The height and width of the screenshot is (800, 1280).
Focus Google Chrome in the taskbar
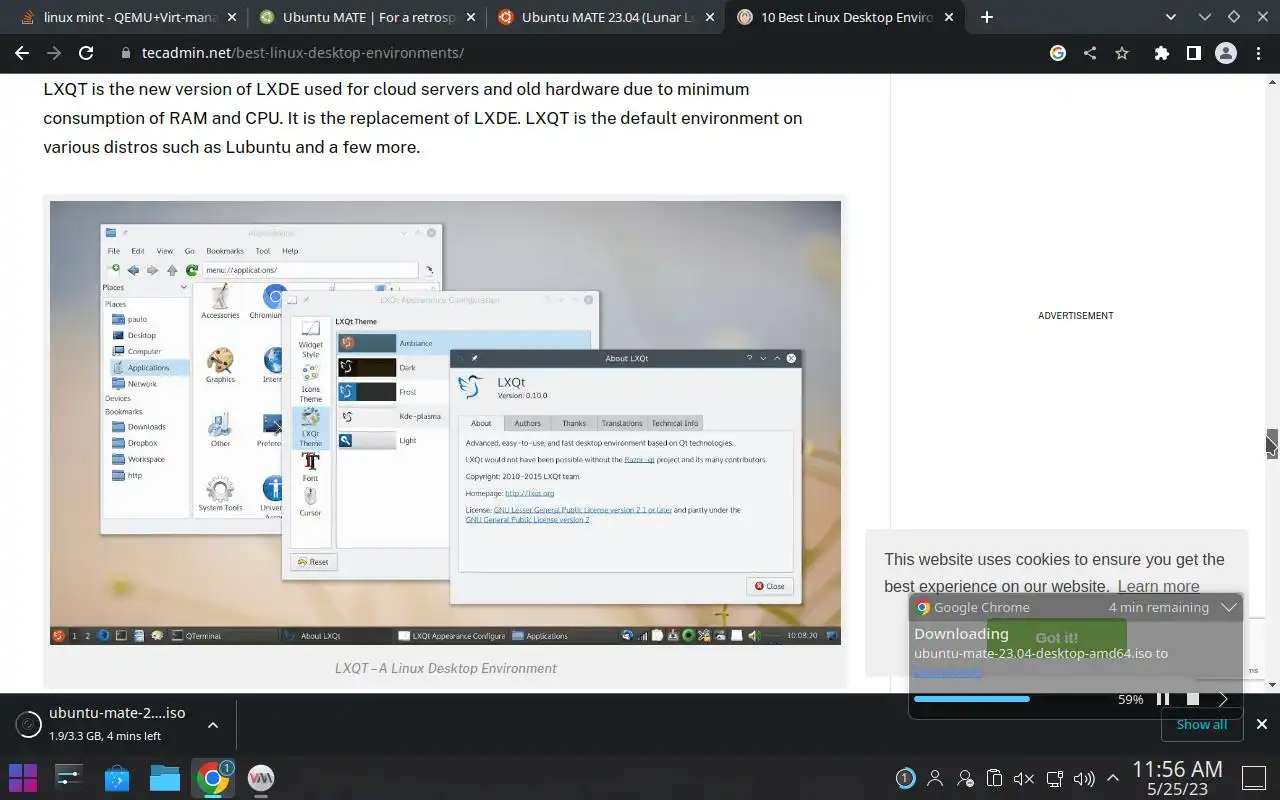pos(213,777)
